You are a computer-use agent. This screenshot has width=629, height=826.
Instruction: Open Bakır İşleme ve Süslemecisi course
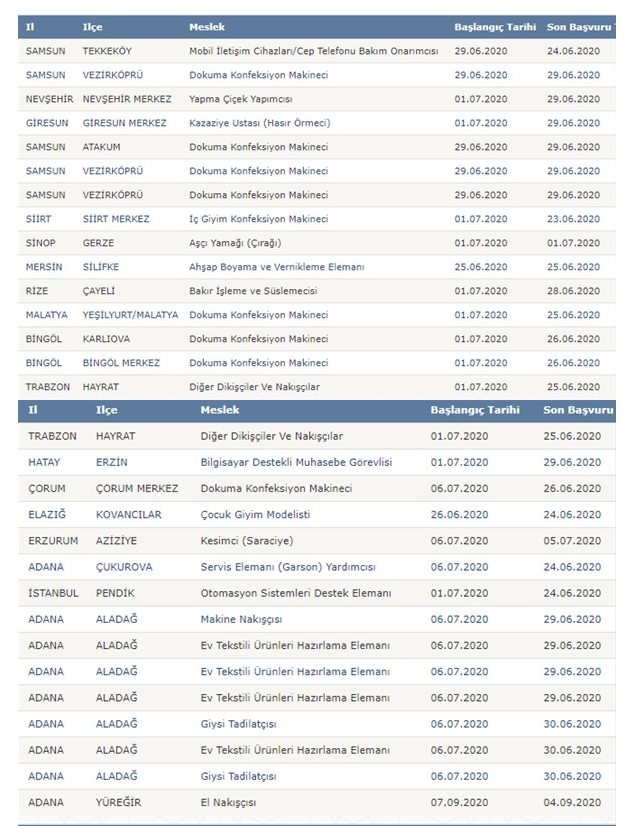pos(252,291)
